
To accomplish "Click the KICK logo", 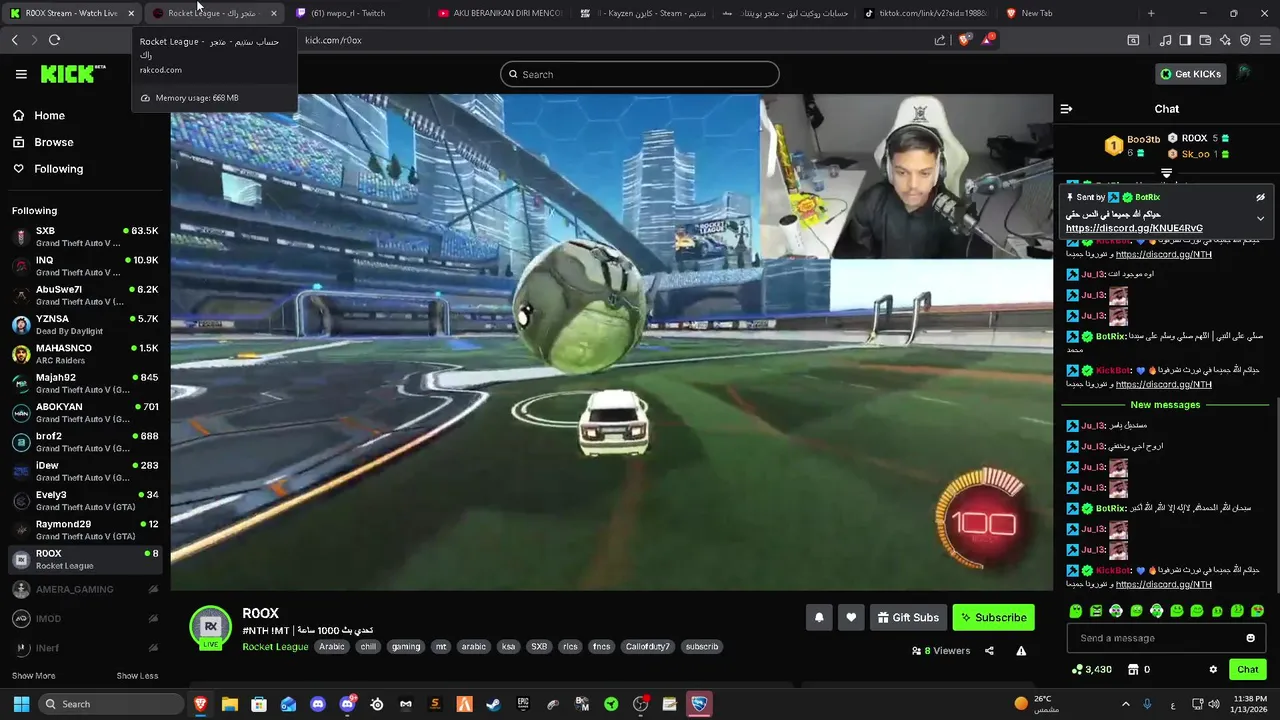I will point(73,74).
